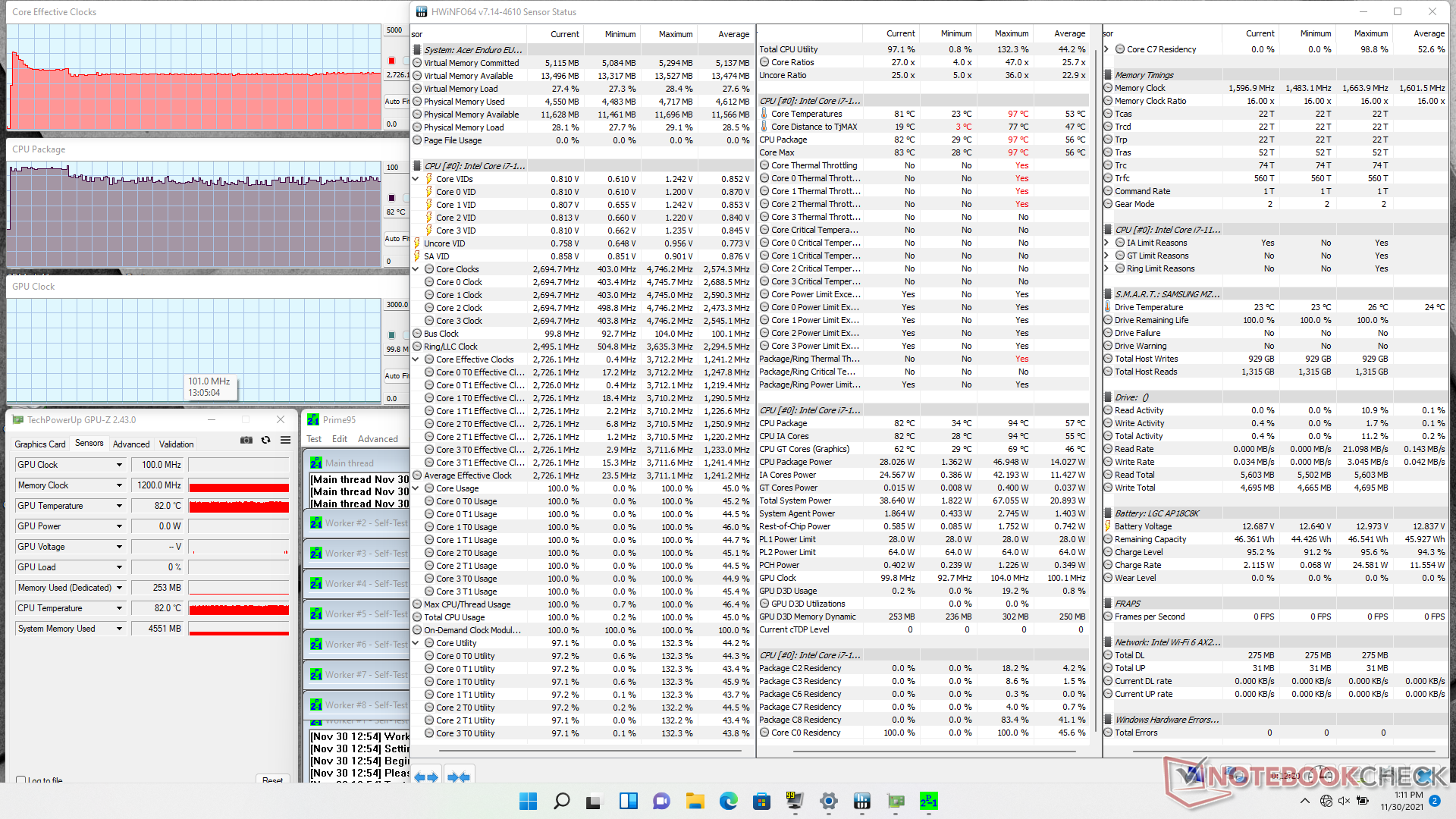Screen dimensions: 1456x819
Task: Expand the IA Limit Reasons row
Action: pos(1106,243)
